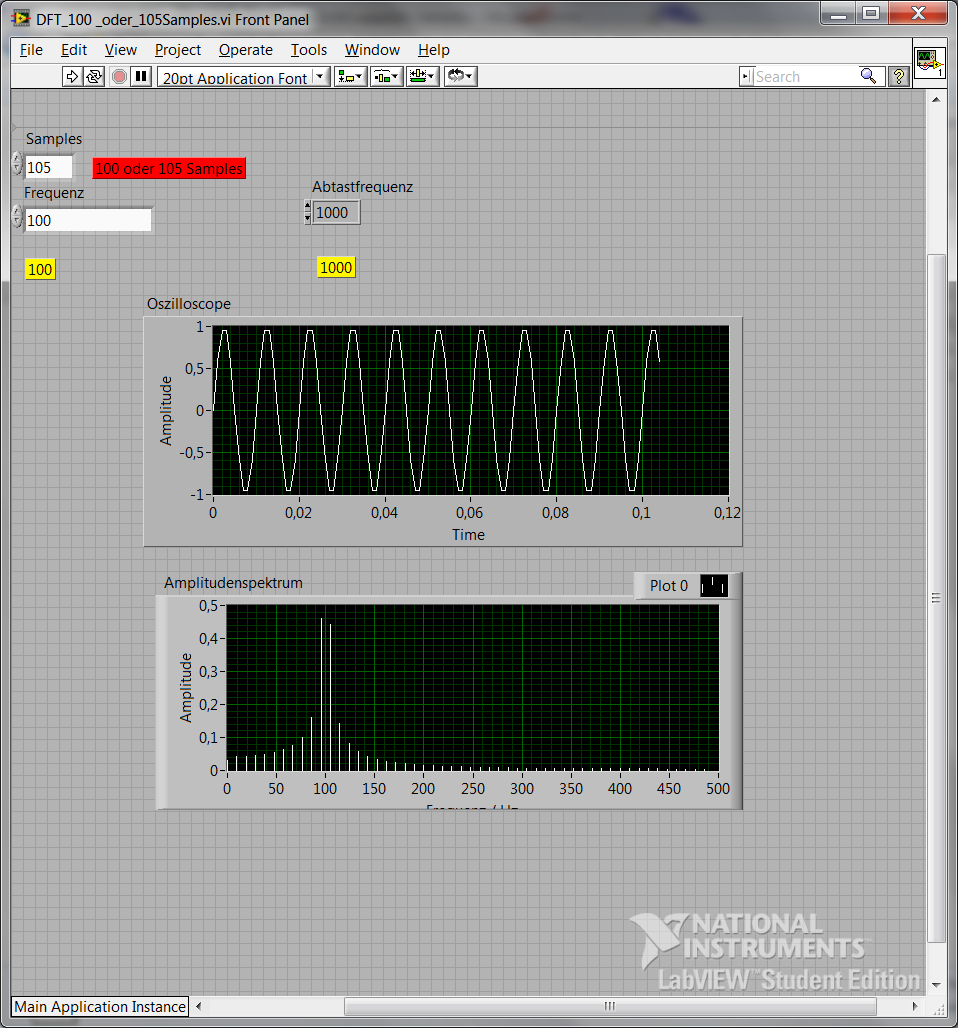Open the Align Objects tool
Screen dimensions: 958x1028
coord(350,76)
